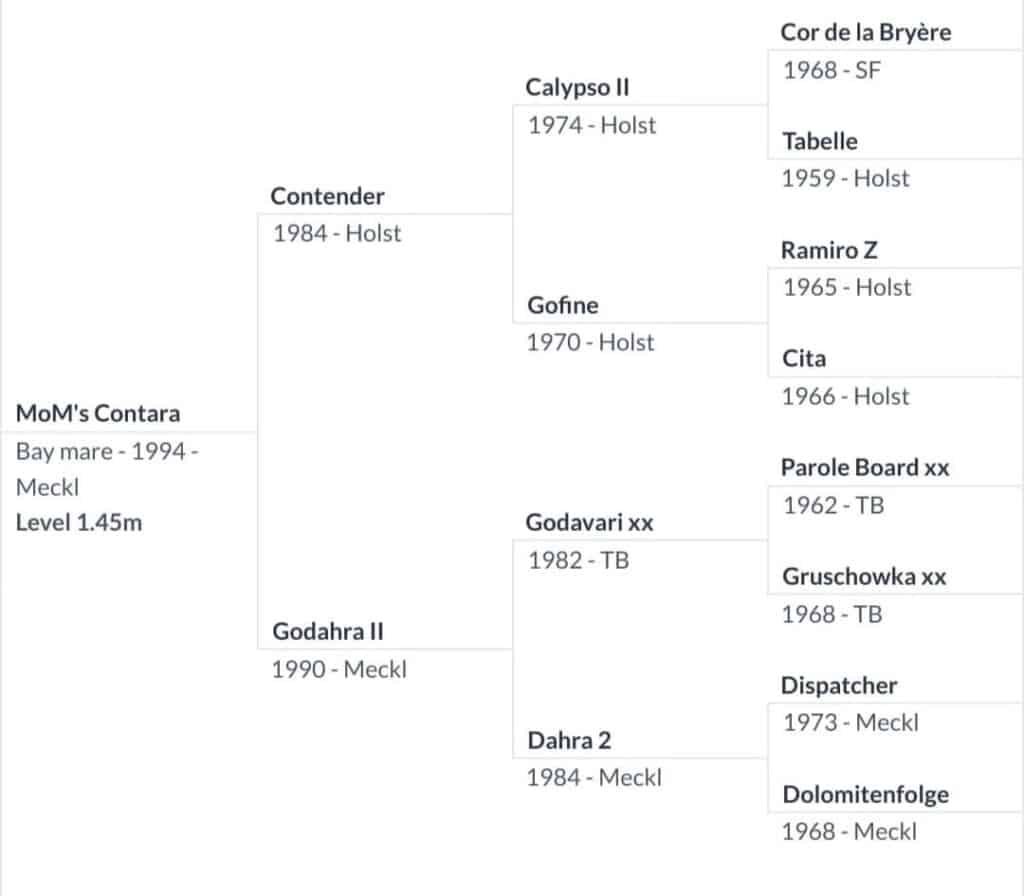Image resolution: width=1024 pixels, height=896 pixels.
Task: Click the 1968 - SF breed info
Action: [832, 70]
